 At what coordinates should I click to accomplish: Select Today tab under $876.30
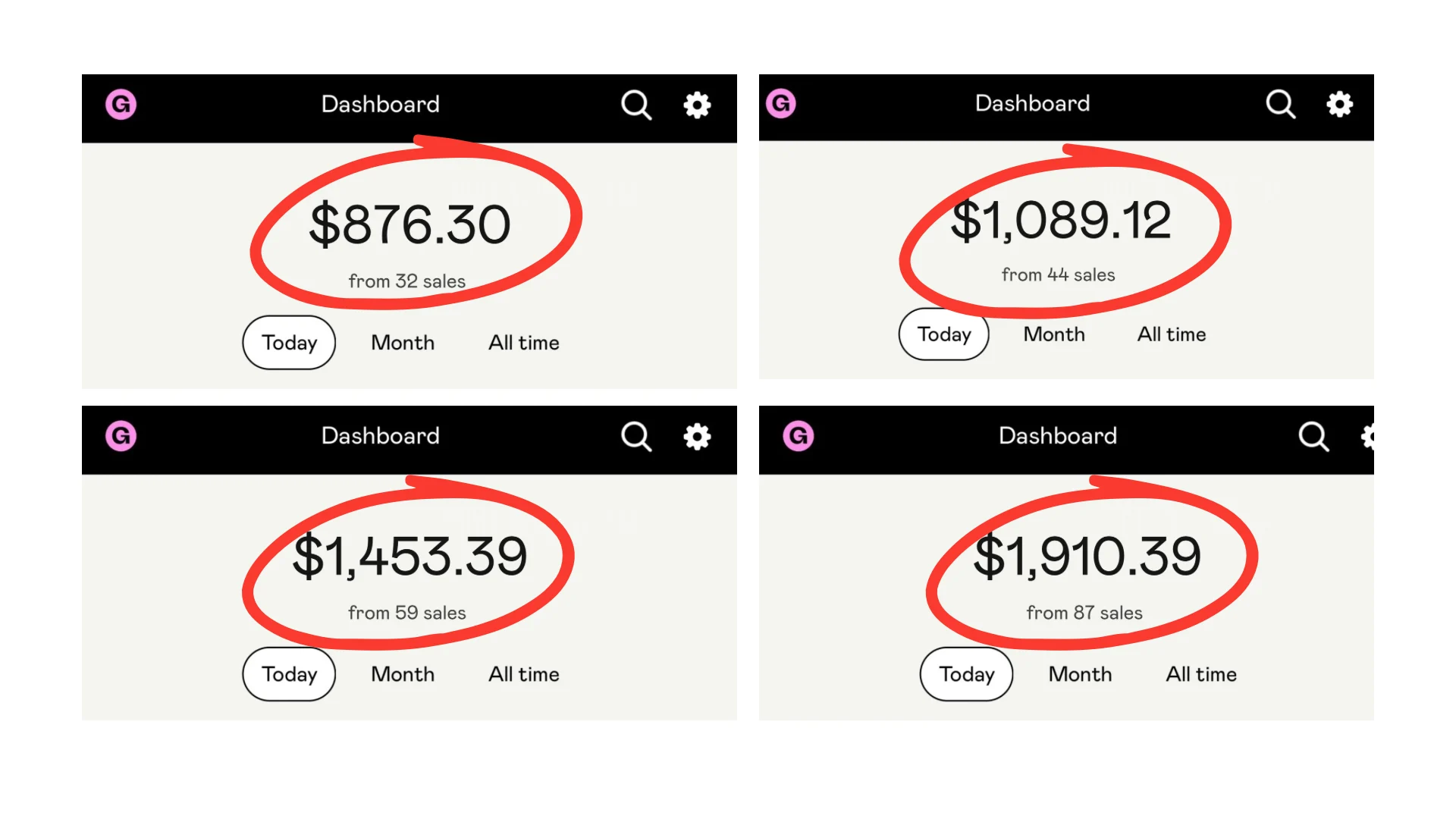[289, 343]
